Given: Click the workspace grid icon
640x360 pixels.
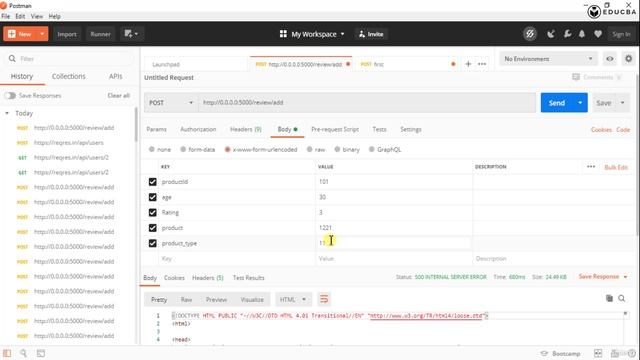Looking at the screenshot, I should 283,34.
